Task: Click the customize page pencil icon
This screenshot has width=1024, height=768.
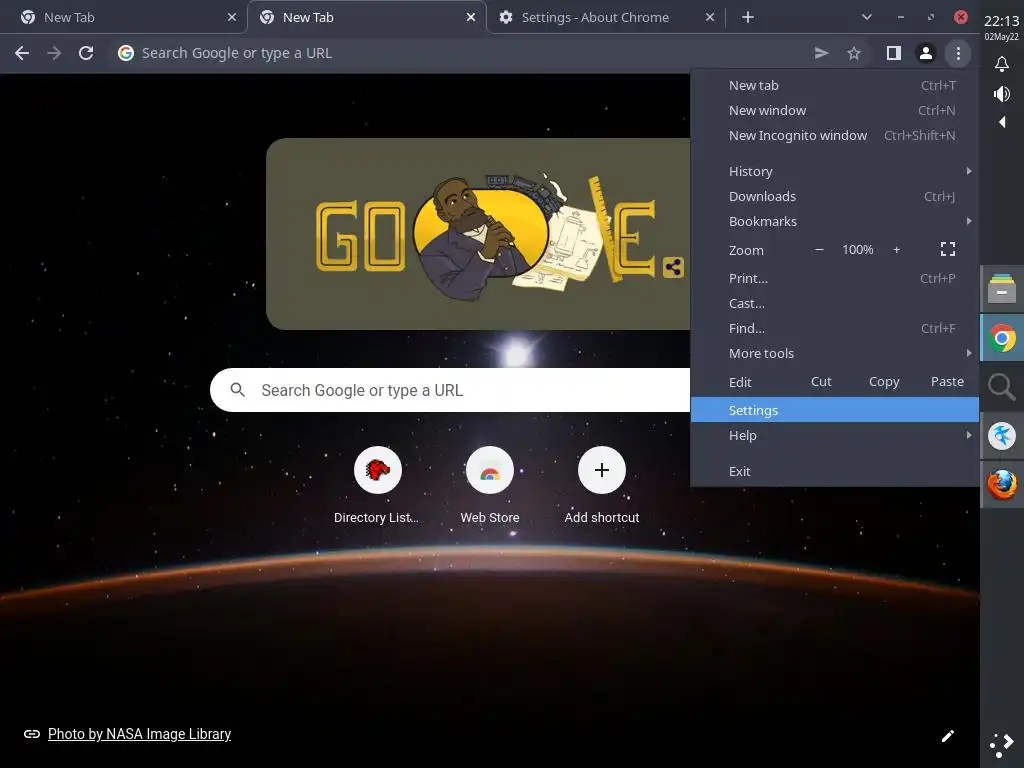Action: [948, 736]
